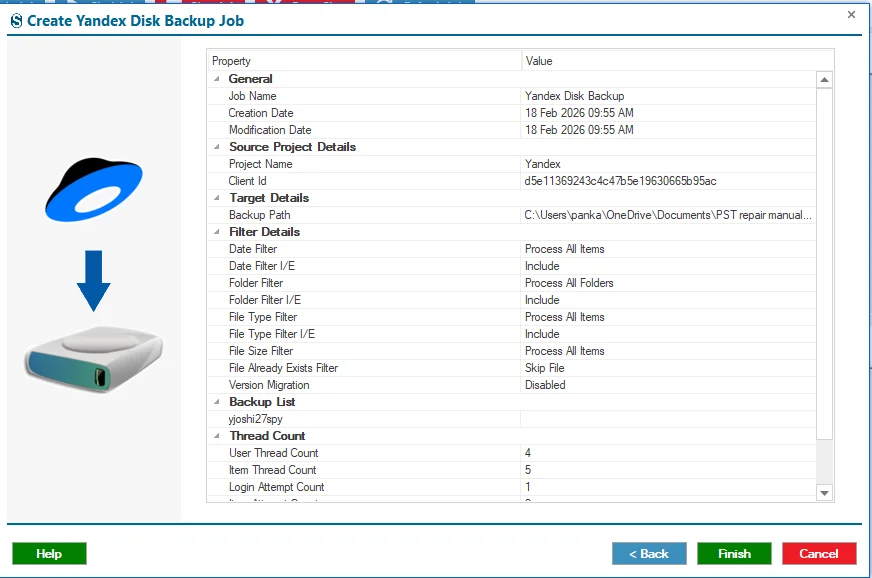The image size is (872, 578).
Task: Collapse the Backup List section
Action: [x=217, y=402]
